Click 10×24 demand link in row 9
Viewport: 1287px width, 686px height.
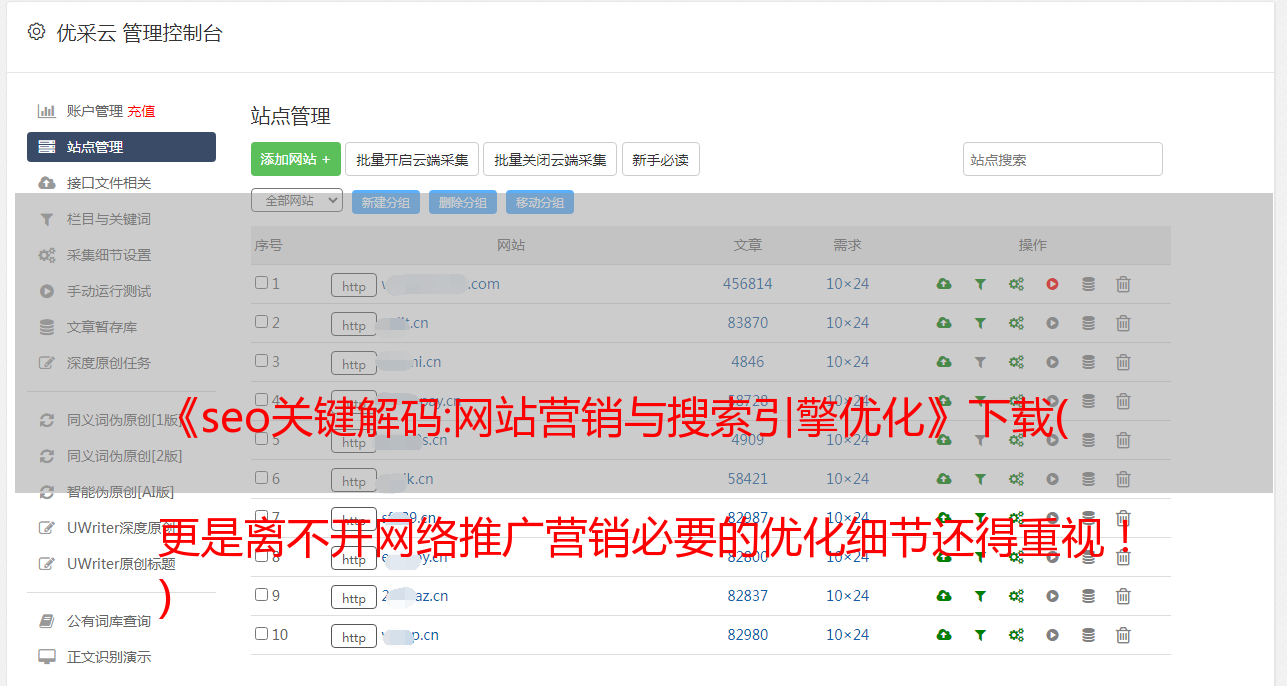pos(848,596)
